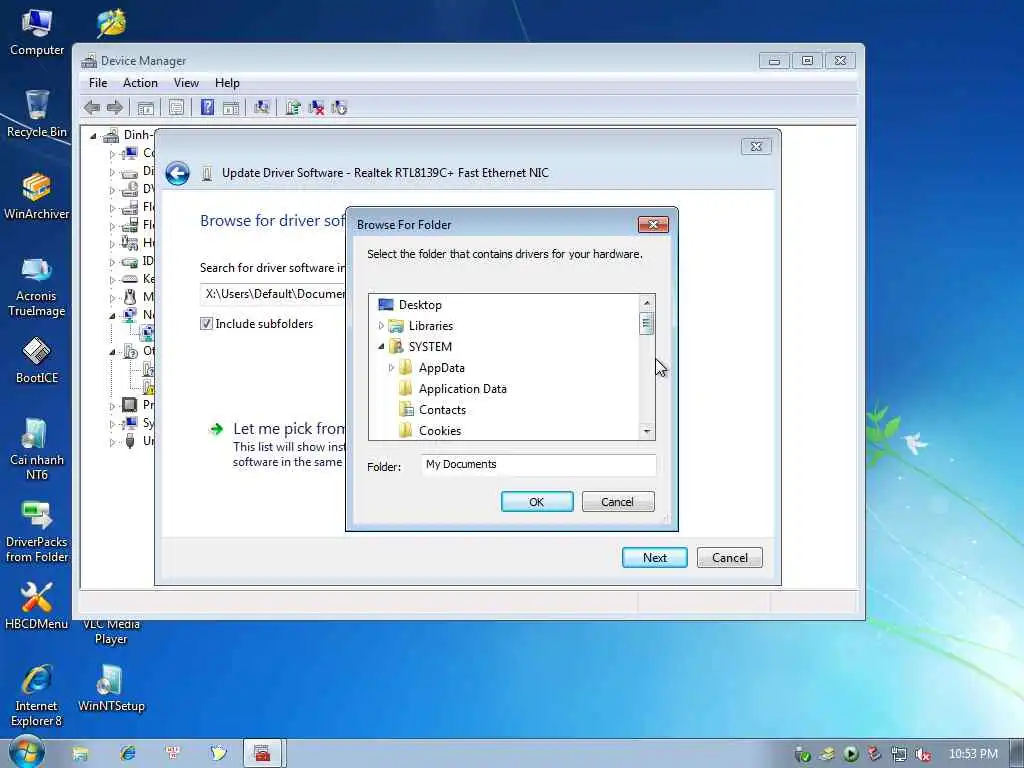Click the muted volume icon in system tray

[923, 754]
